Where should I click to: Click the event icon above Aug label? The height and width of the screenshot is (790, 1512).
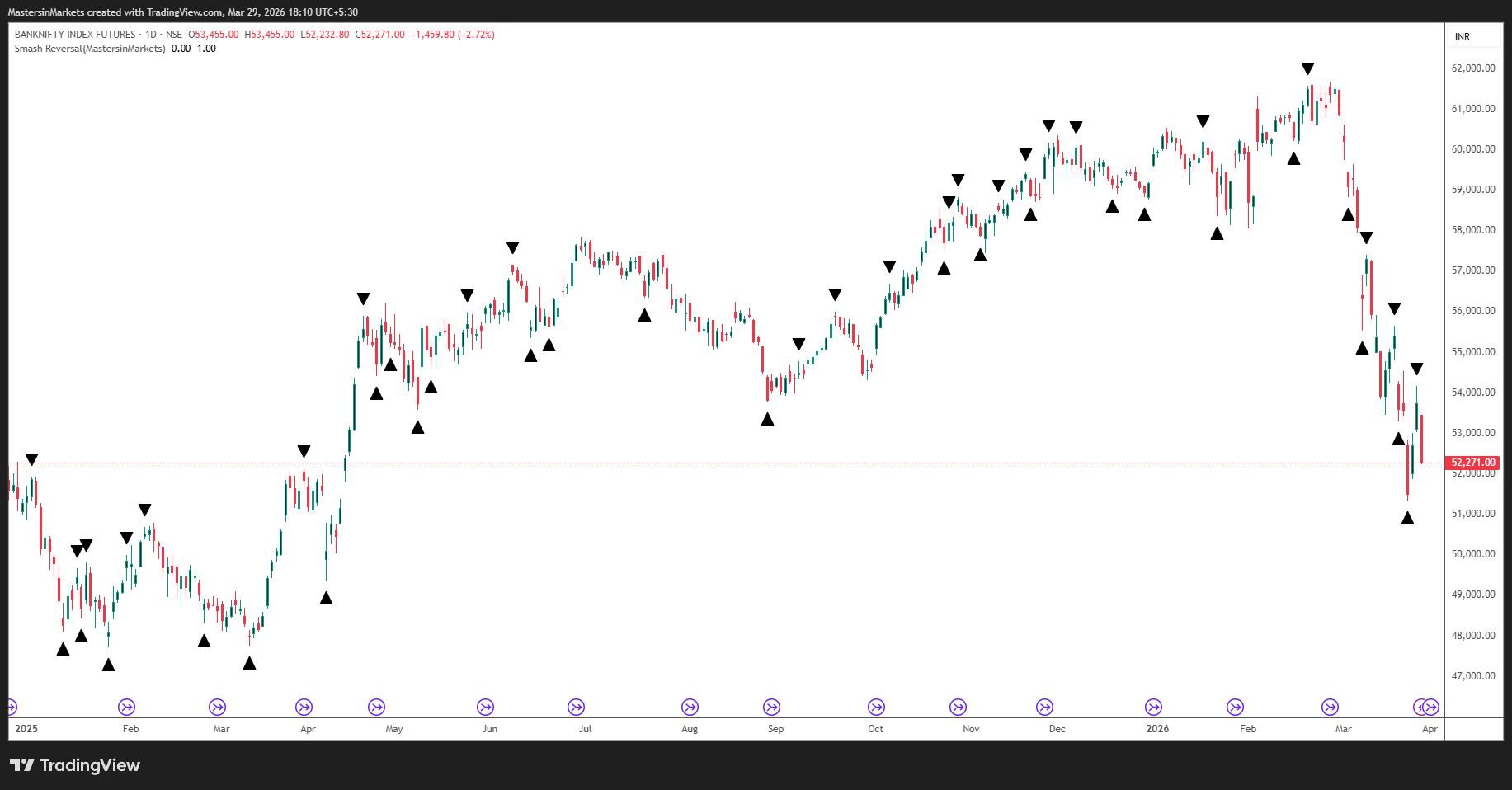pos(690,707)
